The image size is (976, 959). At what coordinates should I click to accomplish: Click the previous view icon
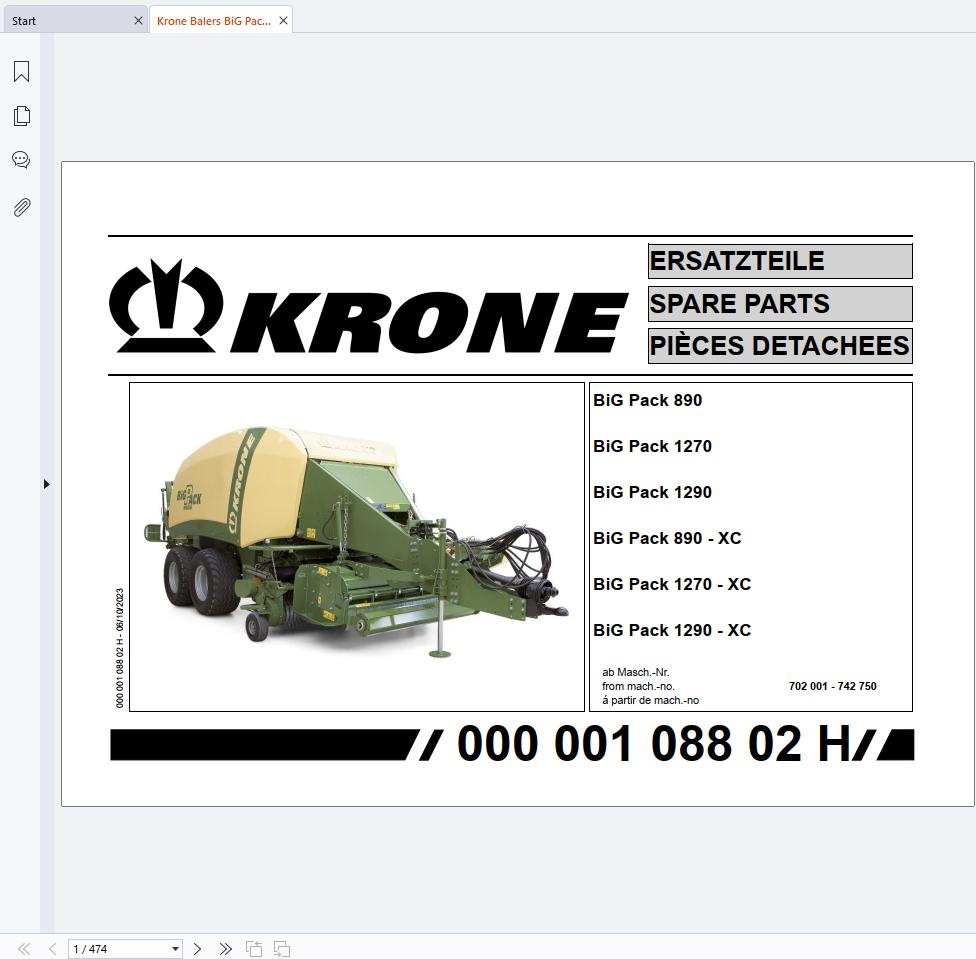(254, 948)
